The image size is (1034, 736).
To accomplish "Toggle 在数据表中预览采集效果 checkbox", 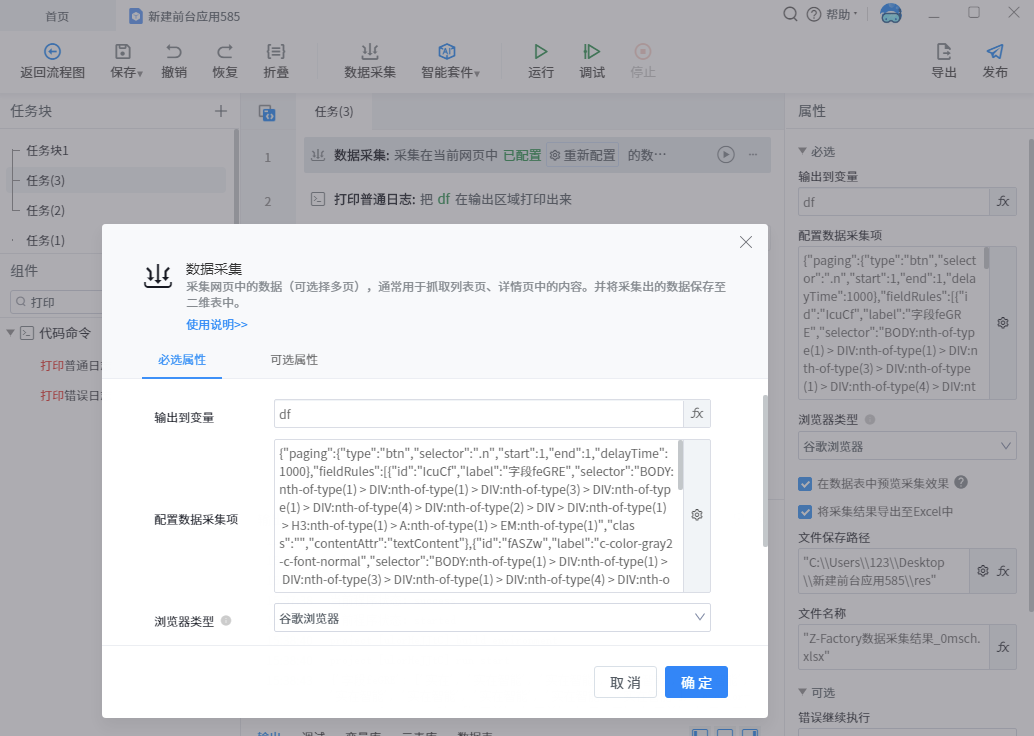I will pyautogui.click(x=805, y=483).
